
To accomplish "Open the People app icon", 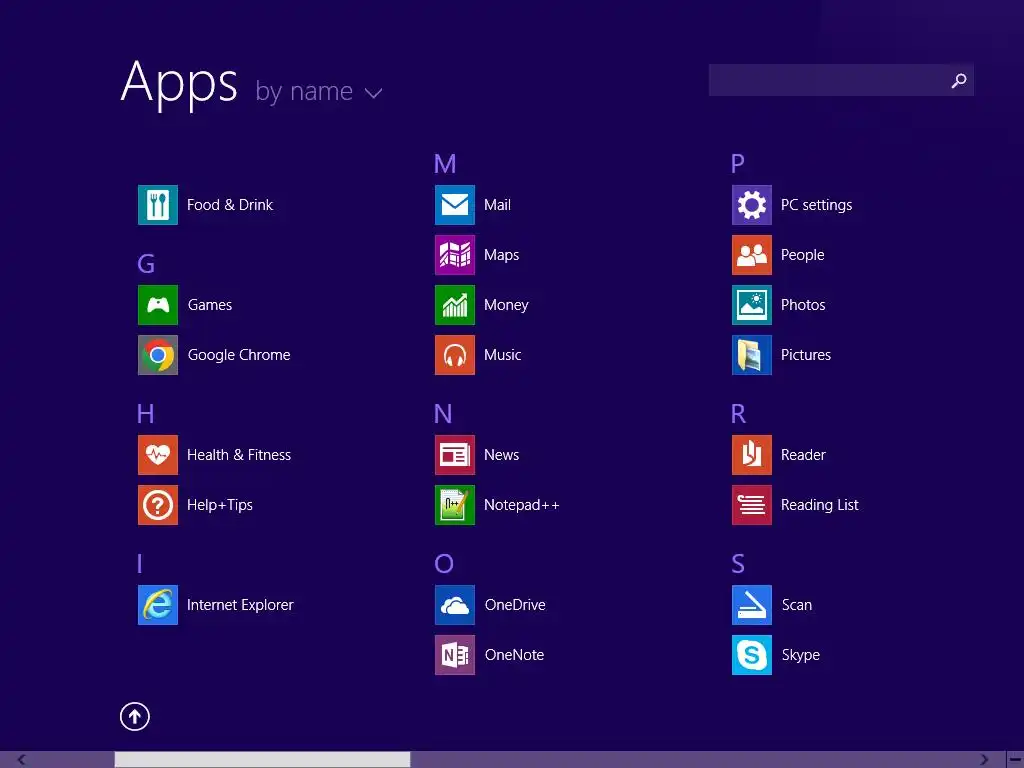I will [x=752, y=255].
